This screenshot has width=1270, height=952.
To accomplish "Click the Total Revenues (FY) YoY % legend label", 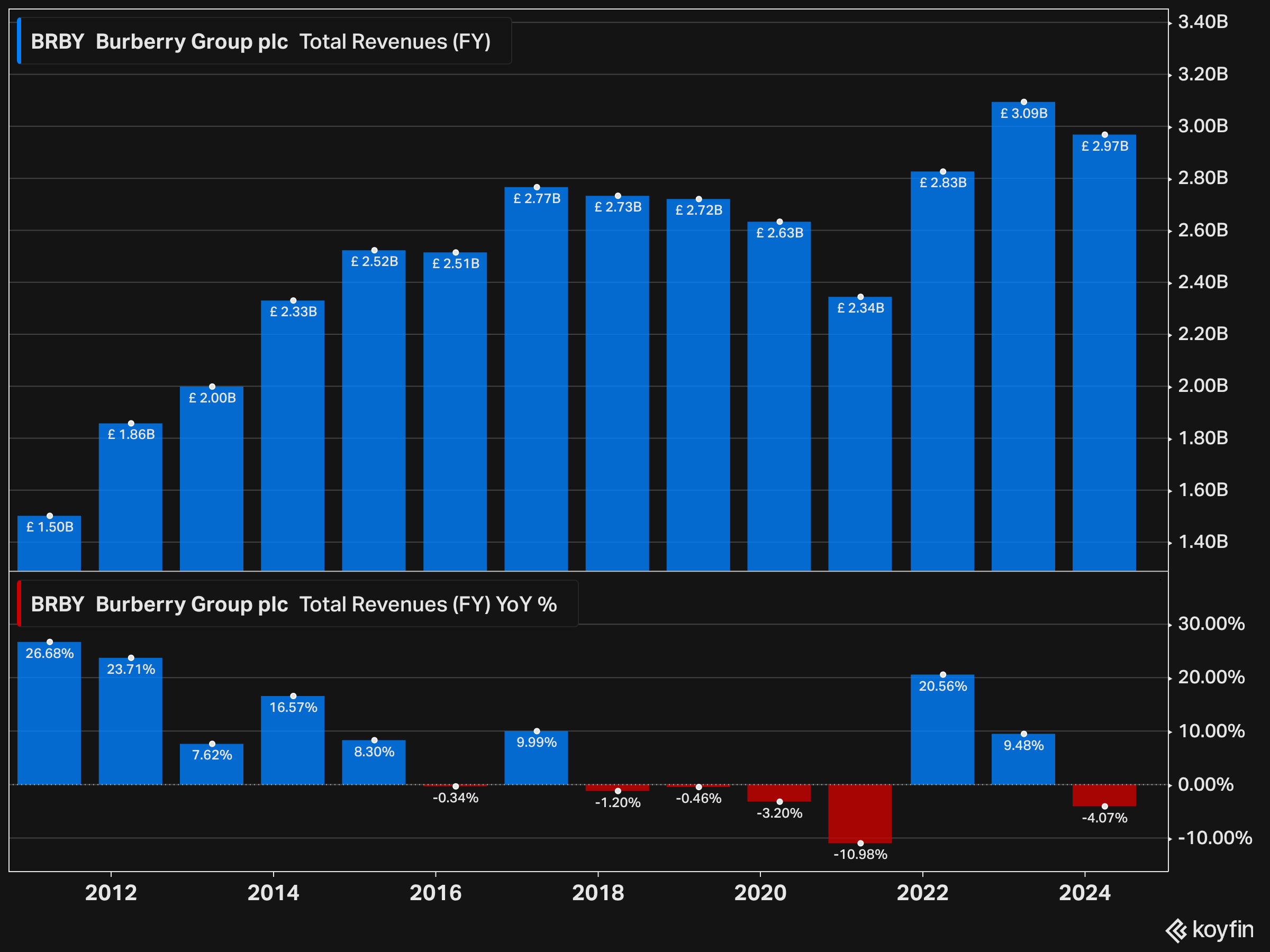I will (428, 604).
